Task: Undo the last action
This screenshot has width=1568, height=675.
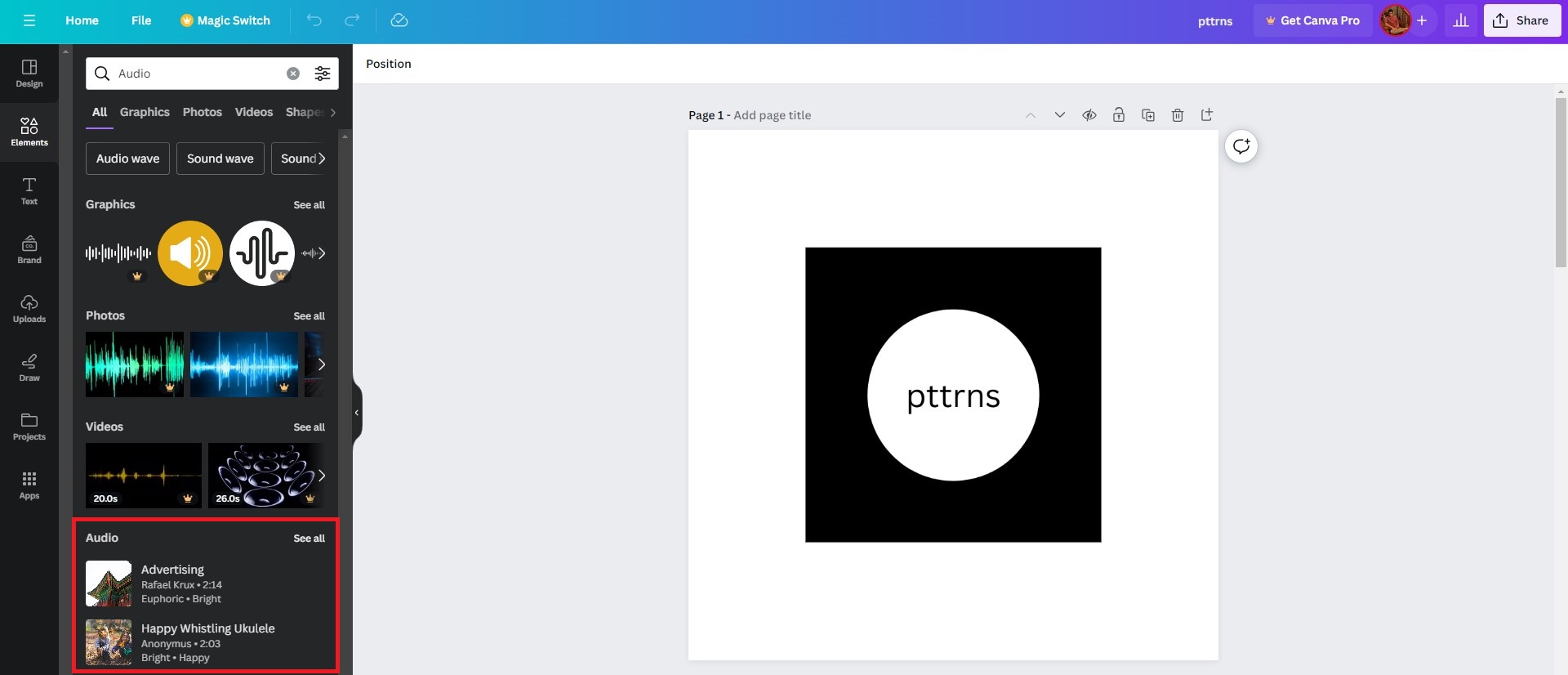Action: pos(314,20)
